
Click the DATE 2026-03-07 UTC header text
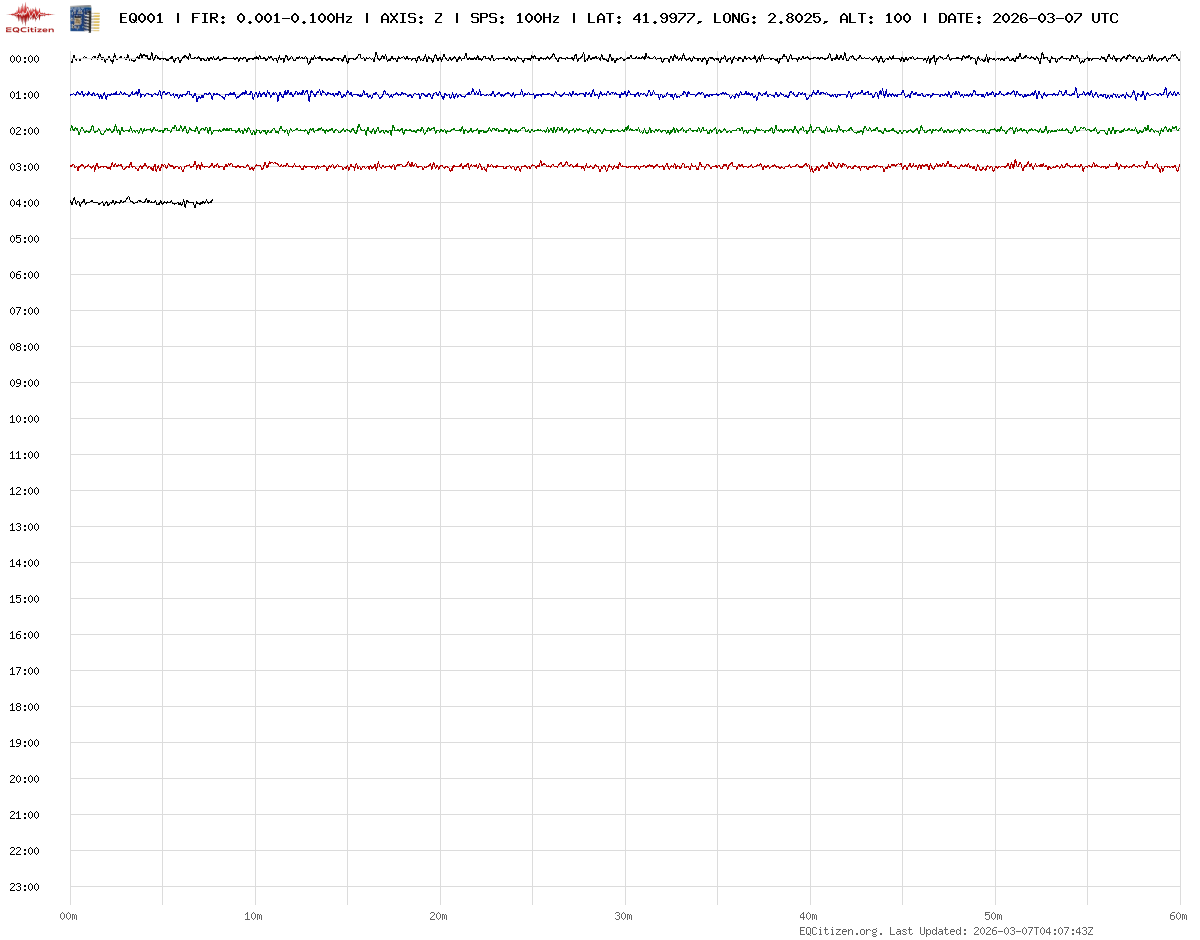click(x=1028, y=18)
